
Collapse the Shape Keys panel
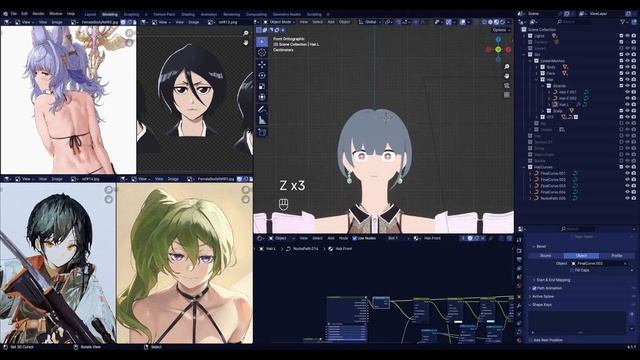pyautogui.click(x=542, y=304)
